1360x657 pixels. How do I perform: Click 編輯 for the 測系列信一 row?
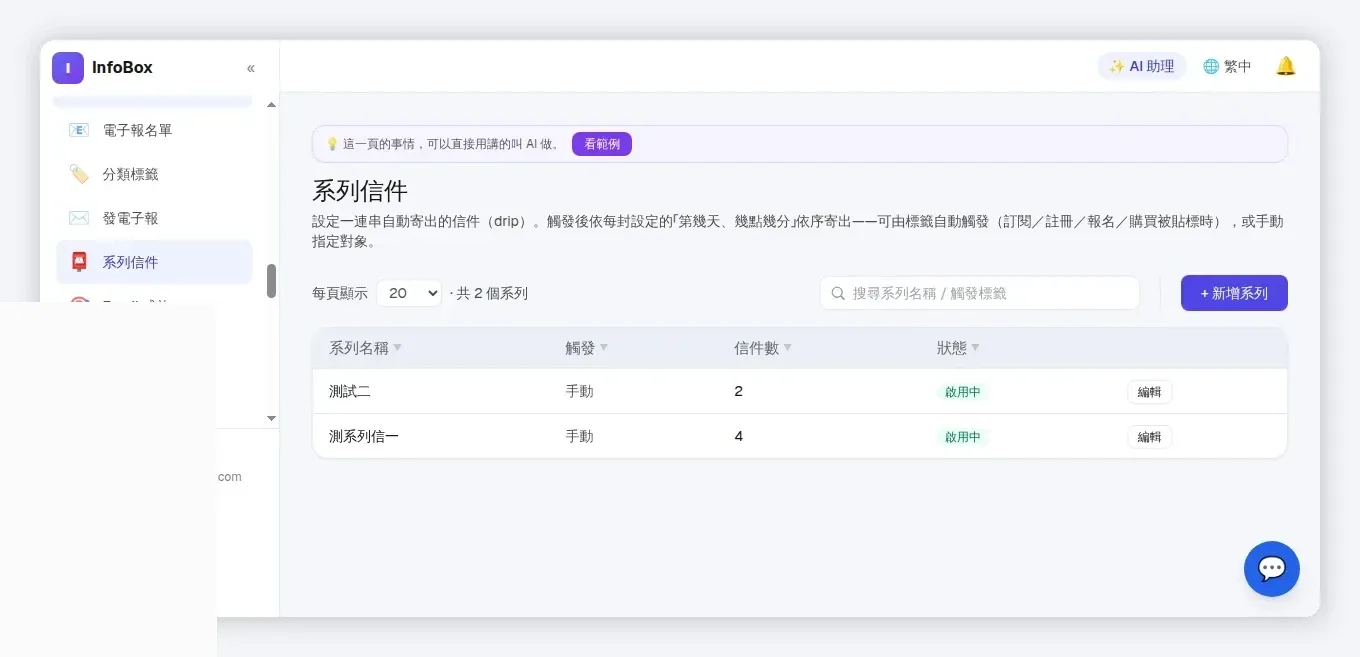coord(1150,437)
